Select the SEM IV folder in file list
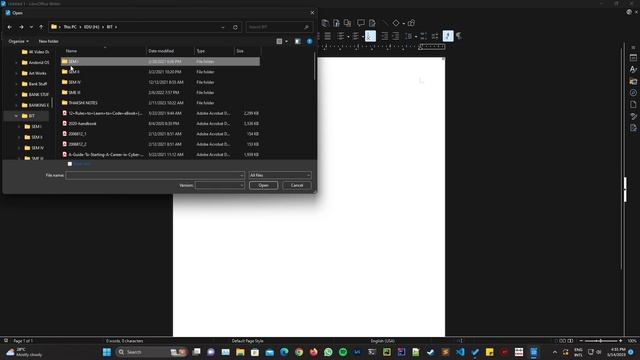Viewport: 640px width, 360px height. [160, 82]
